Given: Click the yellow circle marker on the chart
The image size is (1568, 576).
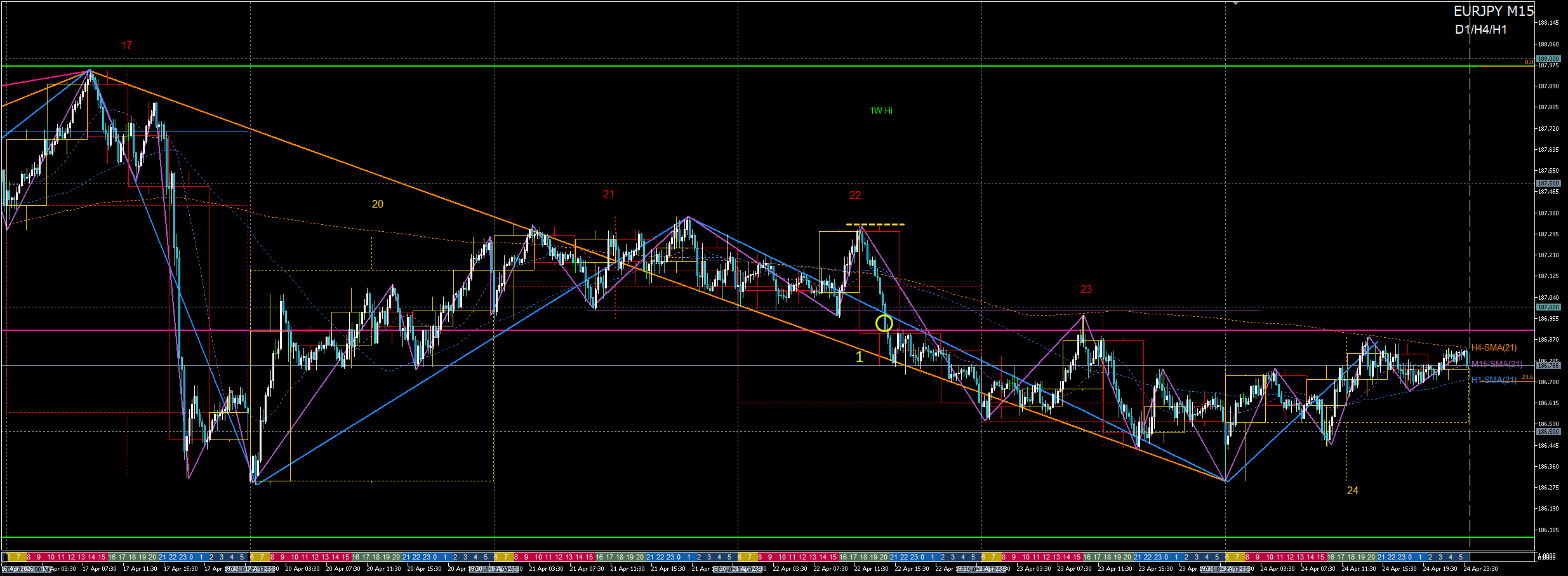Looking at the screenshot, I should pos(884,324).
